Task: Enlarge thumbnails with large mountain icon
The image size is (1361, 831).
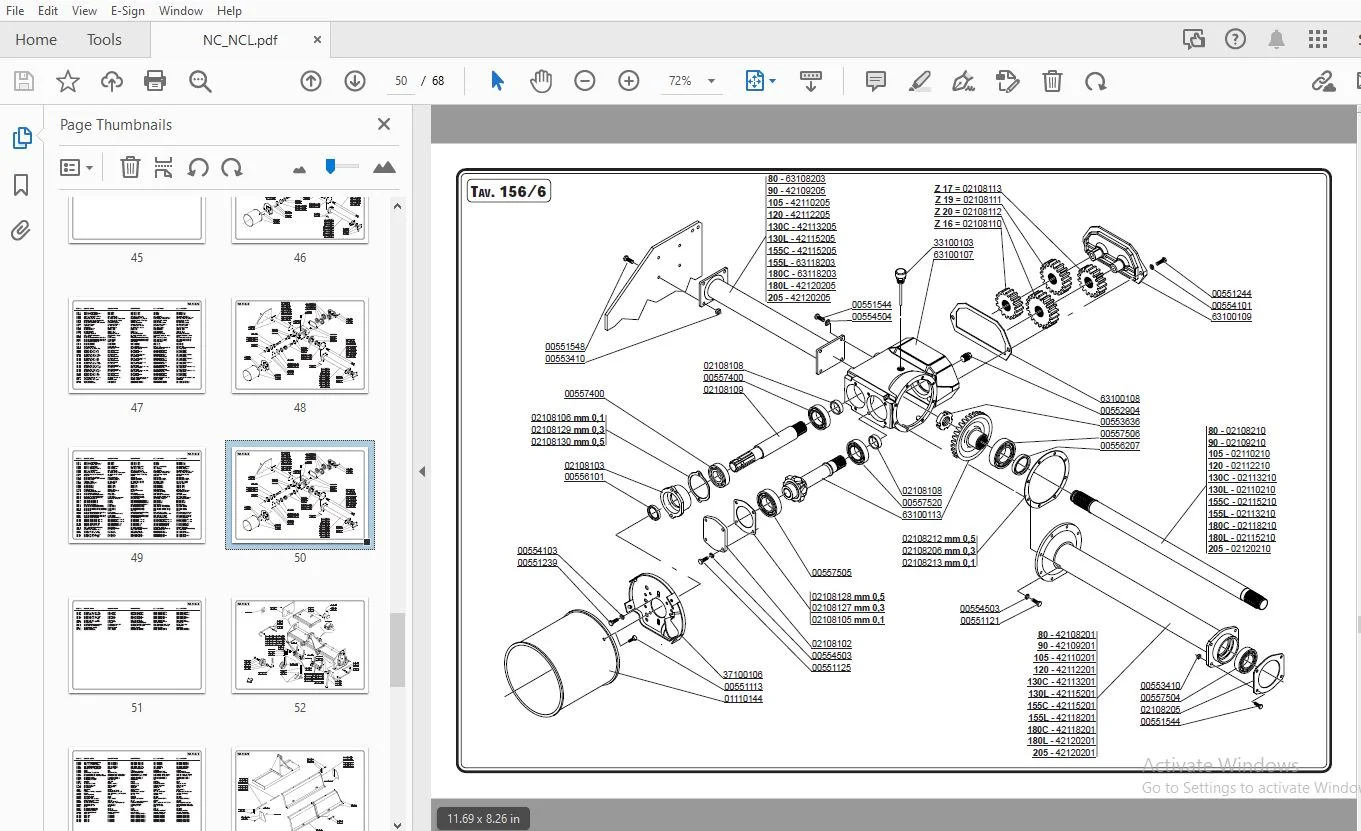Action: click(x=384, y=168)
